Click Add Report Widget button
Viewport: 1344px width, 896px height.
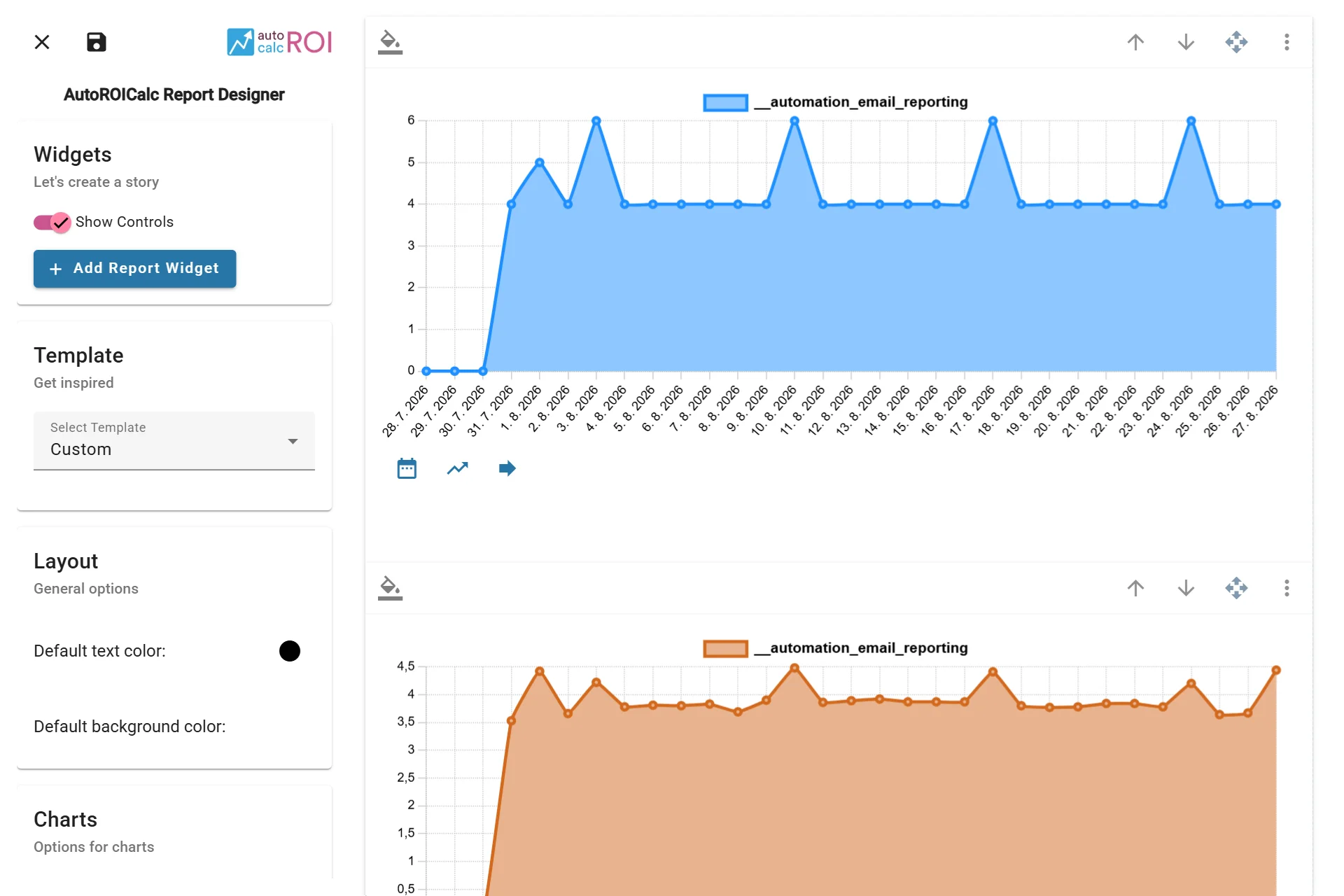(x=135, y=269)
